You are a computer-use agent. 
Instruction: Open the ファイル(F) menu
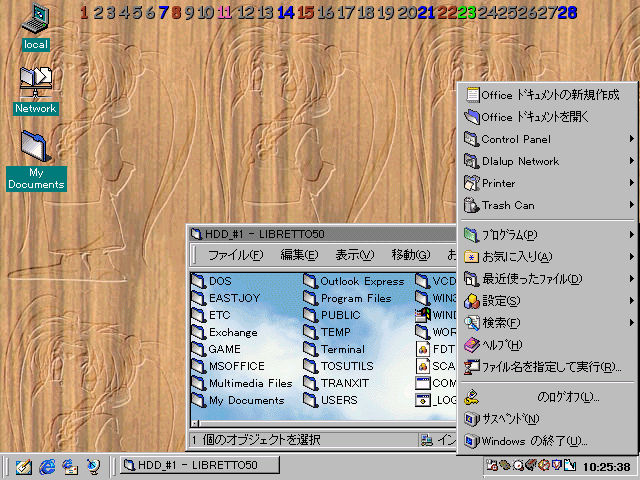click(x=236, y=255)
